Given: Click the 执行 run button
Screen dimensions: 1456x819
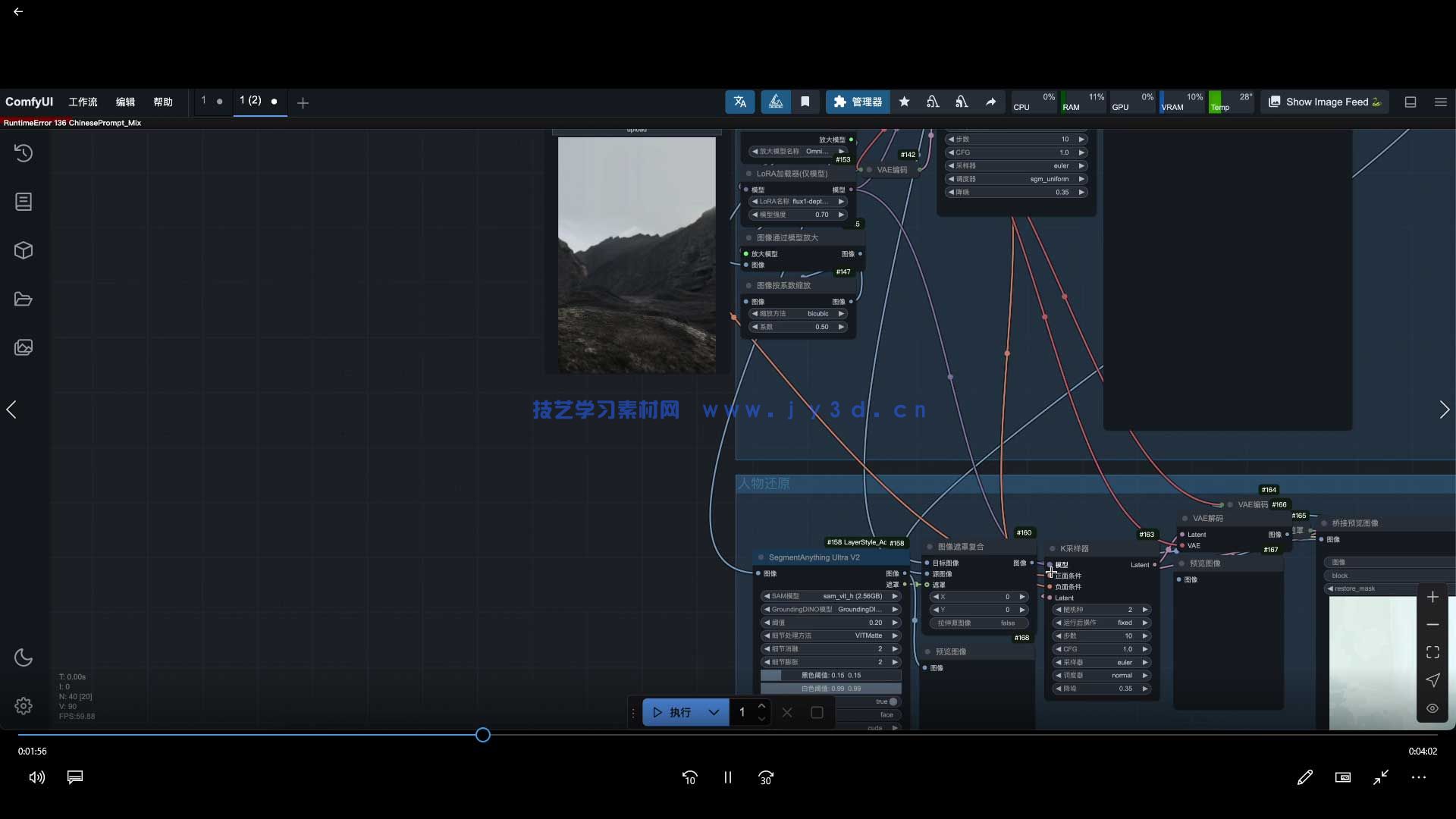Looking at the screenshot, I should click(673, 712).
